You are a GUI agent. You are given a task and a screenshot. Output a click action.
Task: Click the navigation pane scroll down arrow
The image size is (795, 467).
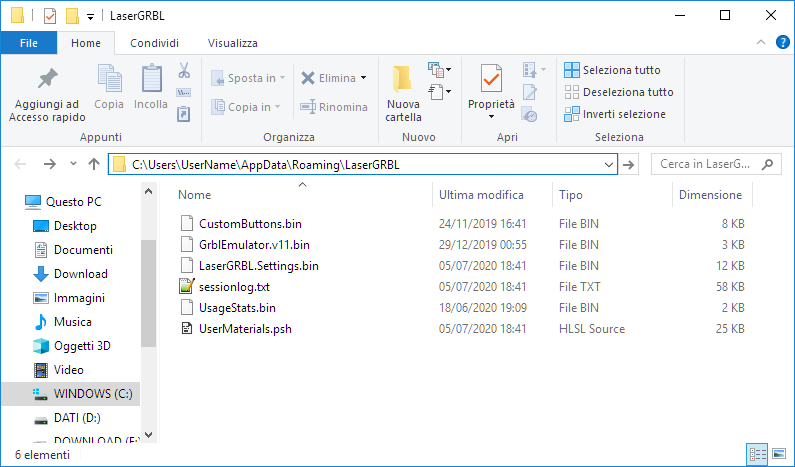tap(149, 435)
